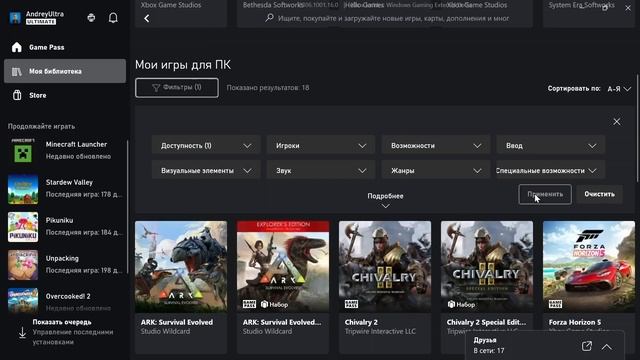
Task: Expand the Возможности filter
Action: click(436, 146)
